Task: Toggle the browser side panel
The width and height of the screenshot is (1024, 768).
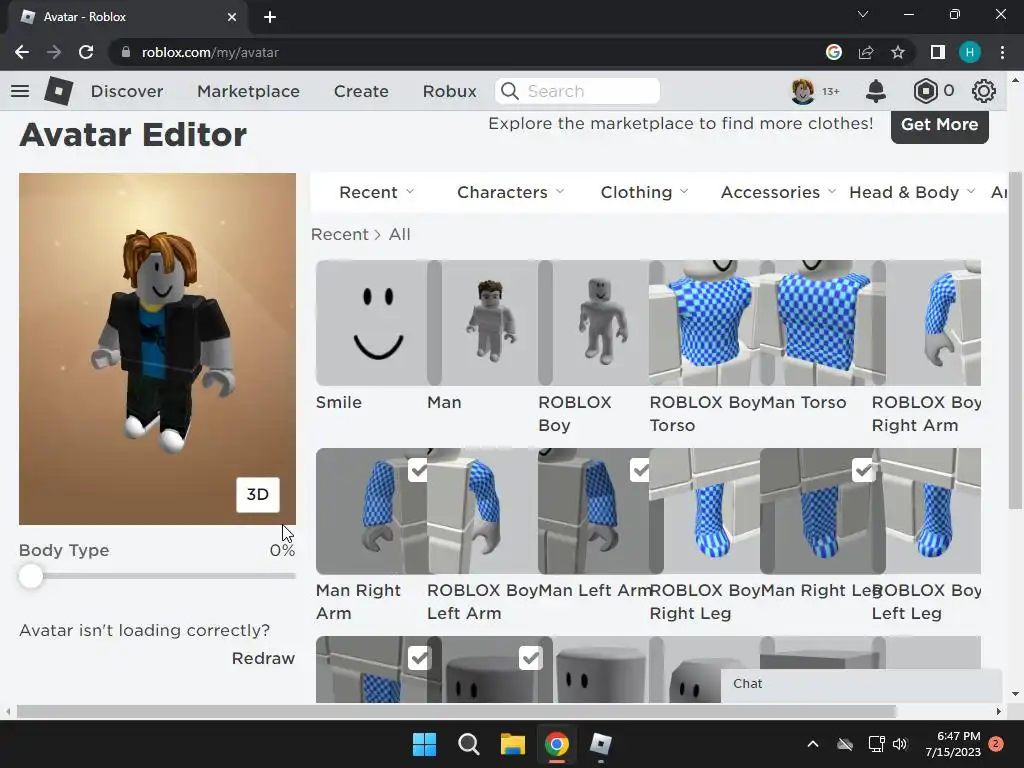Action: click(x=938, y=52)
